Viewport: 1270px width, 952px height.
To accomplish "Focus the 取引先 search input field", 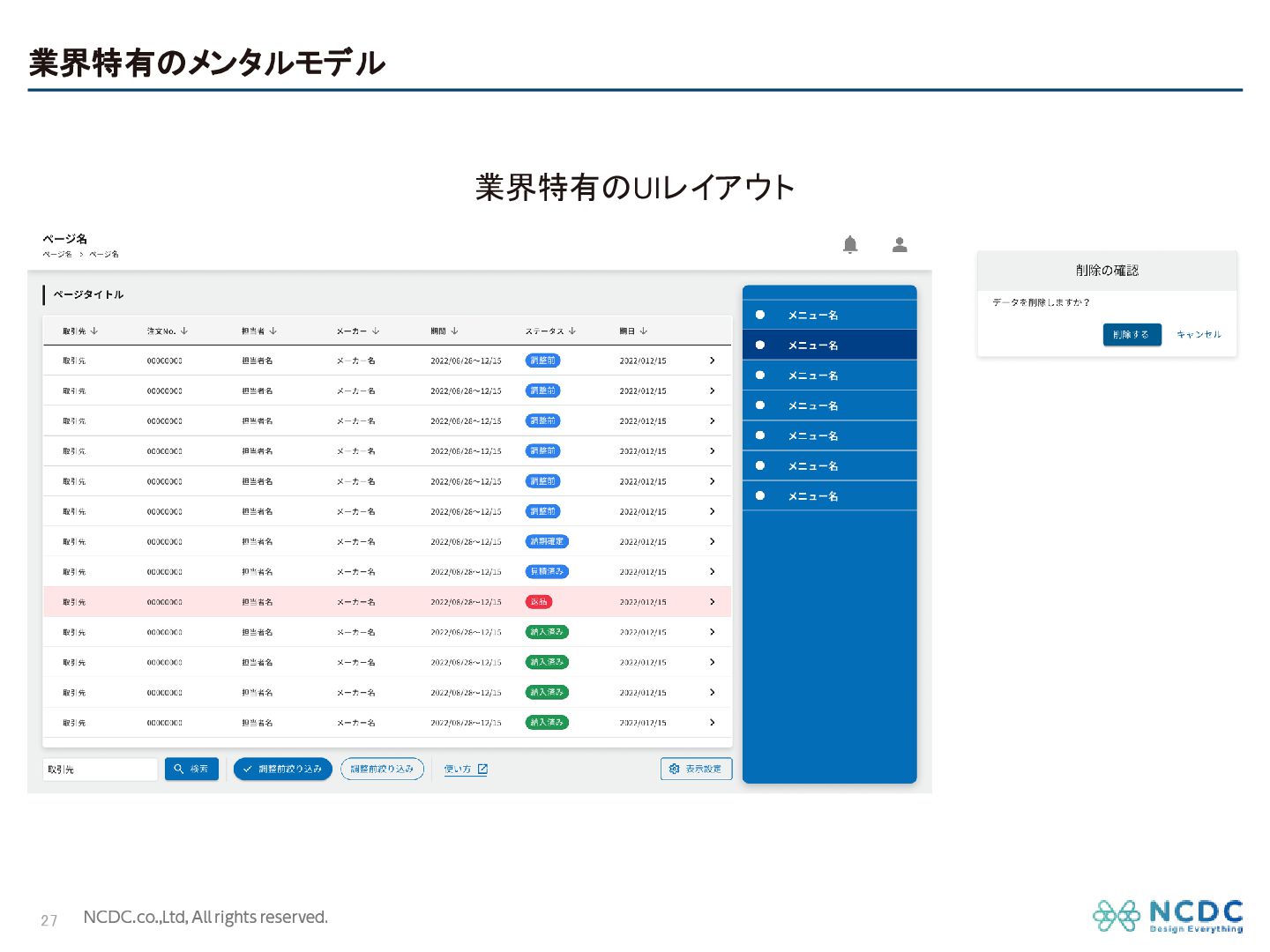I will pos(100,769).
